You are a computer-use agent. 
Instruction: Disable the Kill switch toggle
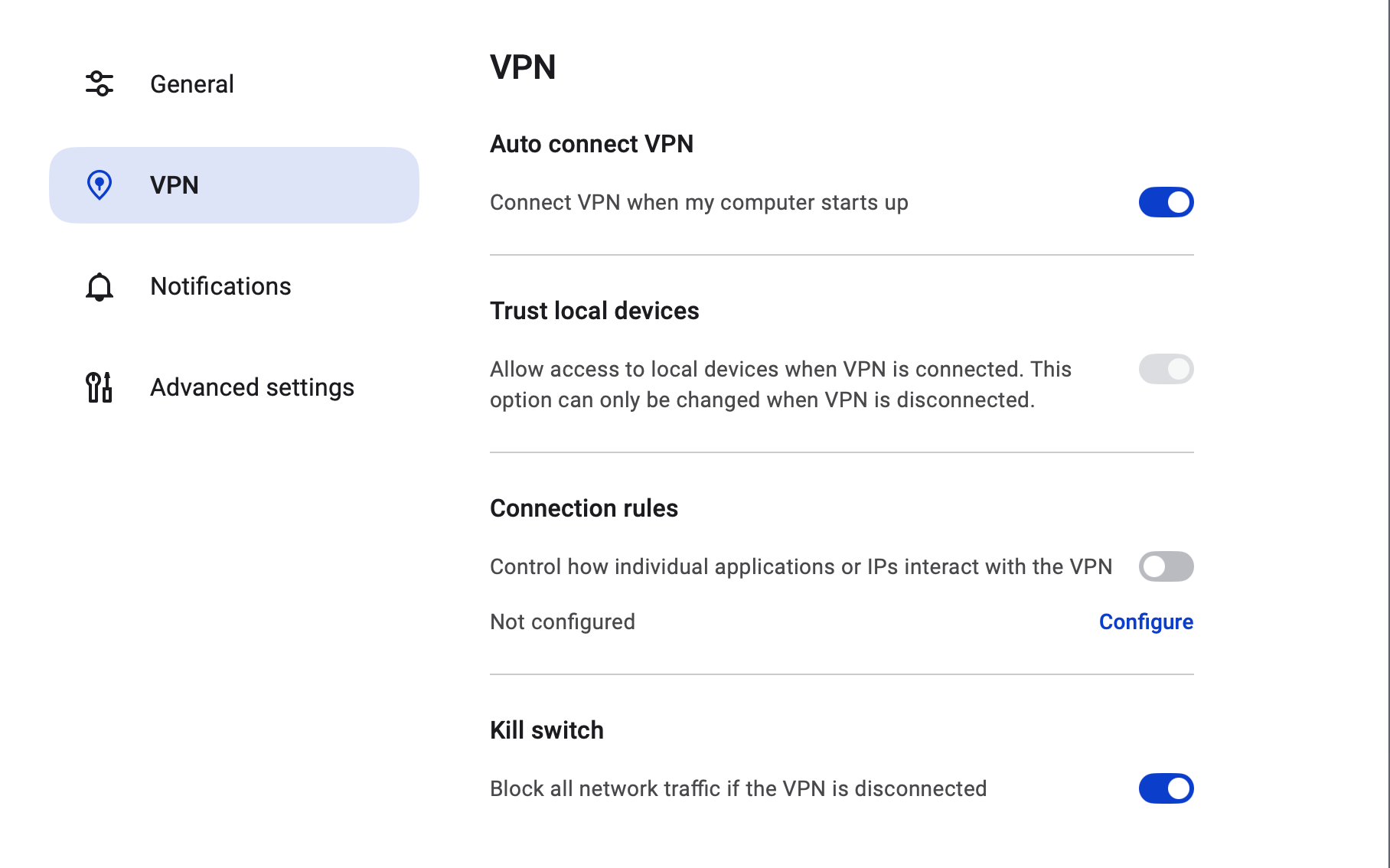(x=1166, y=788)
